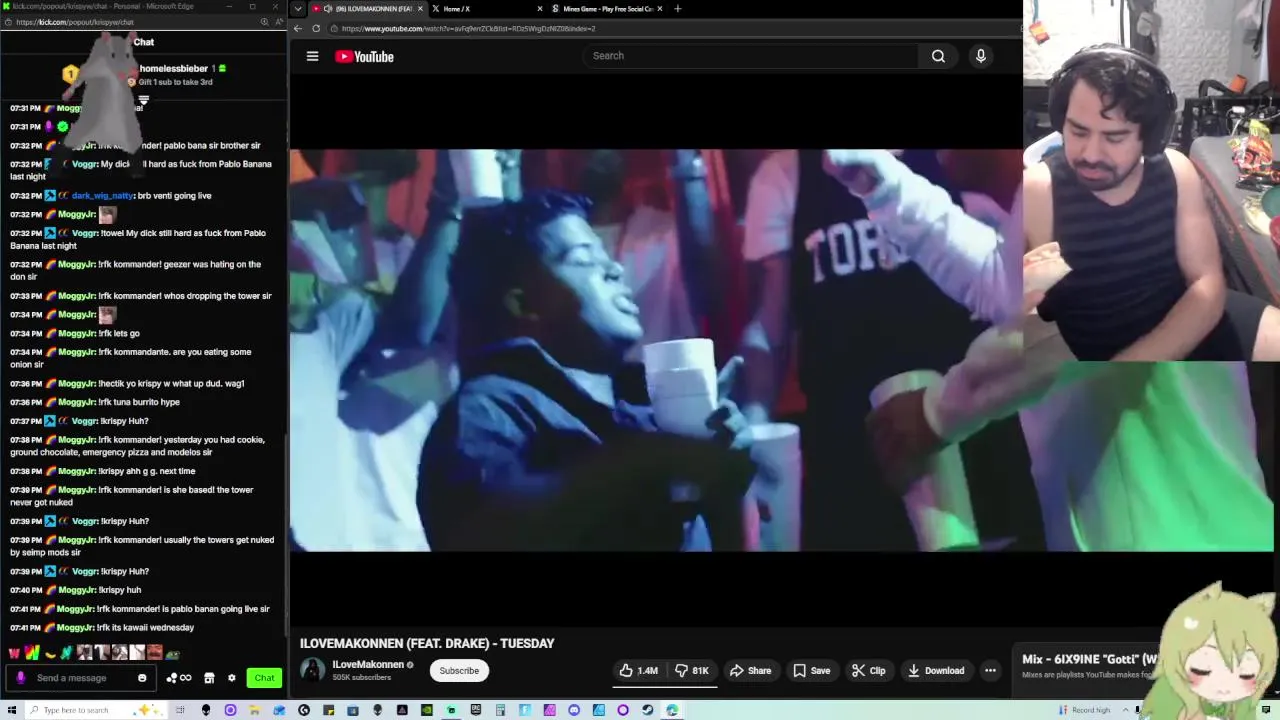Viewport: 1280px width, 720px height.
Task: Click the video player to pause
Action: 656,350
